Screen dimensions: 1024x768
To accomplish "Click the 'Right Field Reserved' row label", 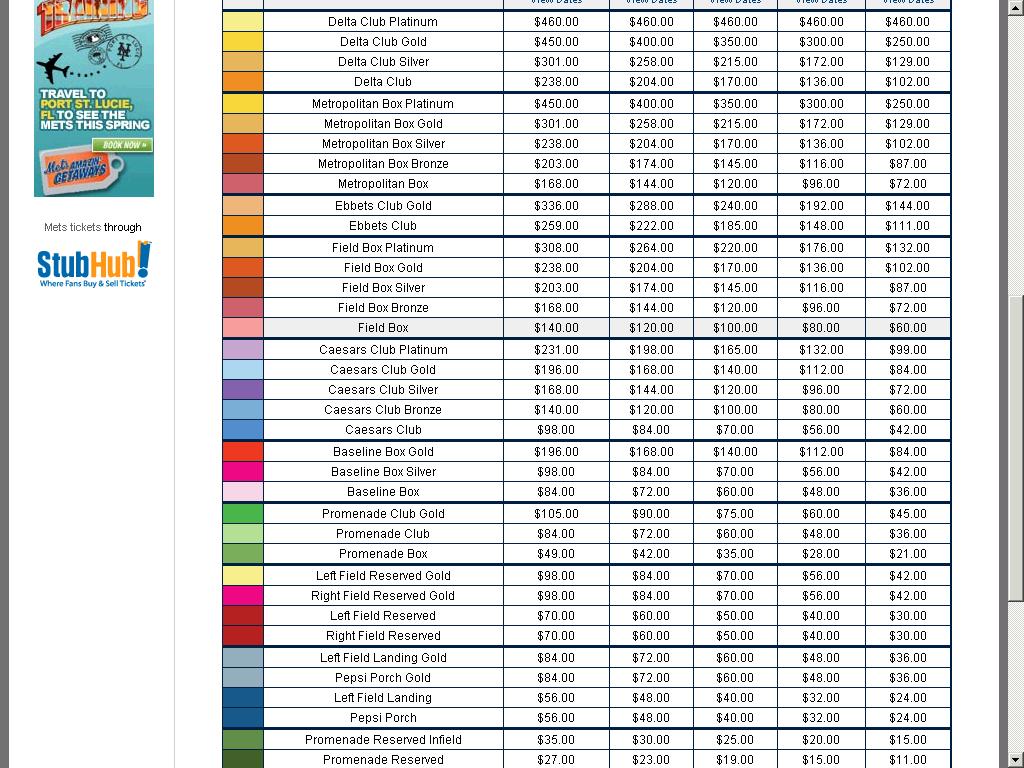I will [383, 636].
